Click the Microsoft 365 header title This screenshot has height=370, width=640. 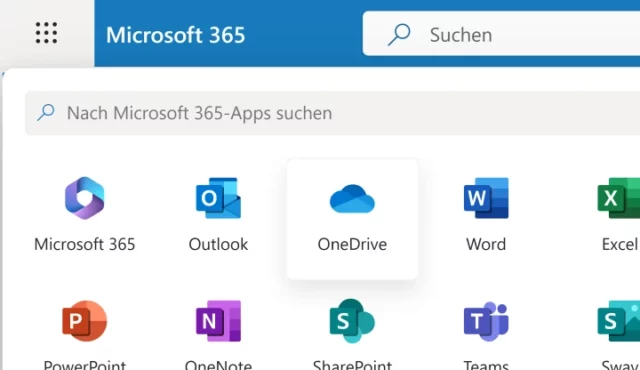176,35
